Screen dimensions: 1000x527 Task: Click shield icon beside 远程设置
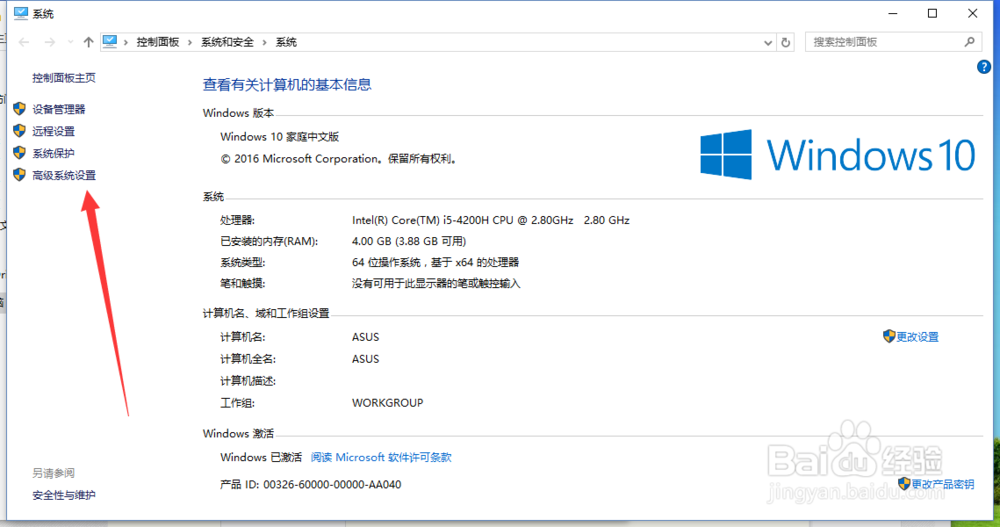[x=19, y=131]
